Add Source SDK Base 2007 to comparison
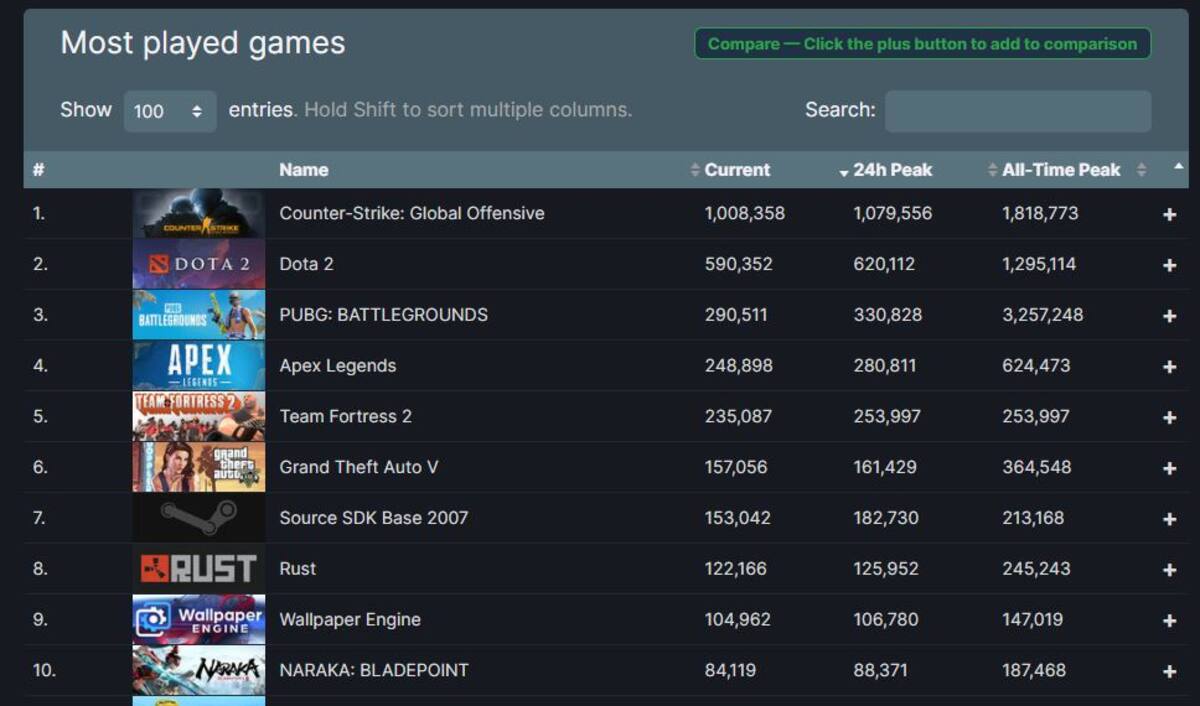 pos(1169,519)
